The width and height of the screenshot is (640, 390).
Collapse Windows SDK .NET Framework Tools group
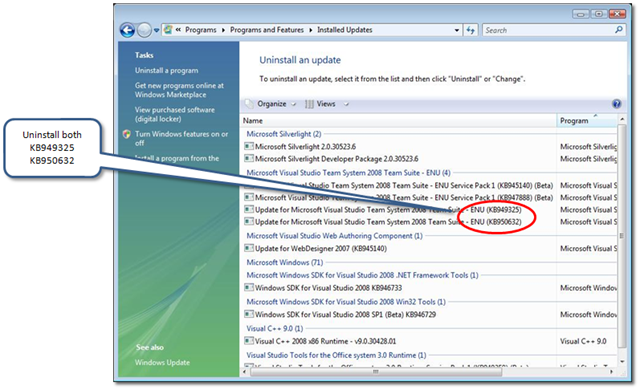[362, 275]
